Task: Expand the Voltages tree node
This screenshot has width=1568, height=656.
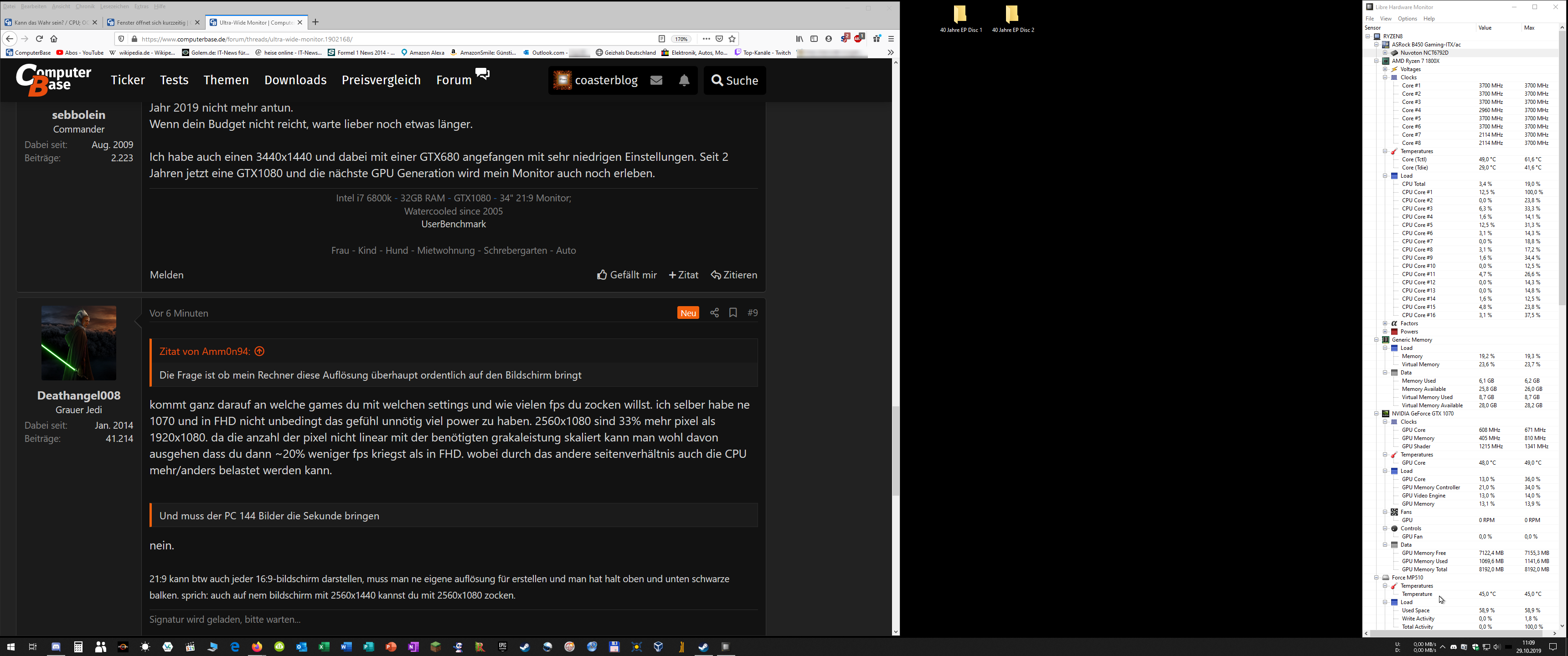Action: [1385, 69]
